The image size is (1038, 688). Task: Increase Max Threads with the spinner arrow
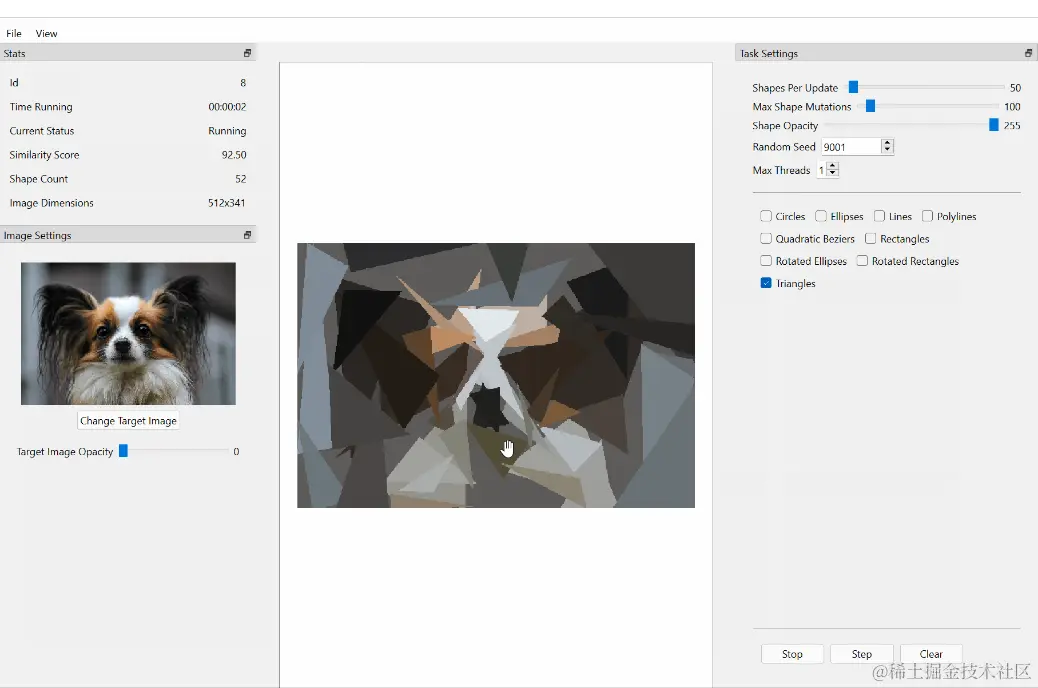pyautogui.click(x=830, y=166)
